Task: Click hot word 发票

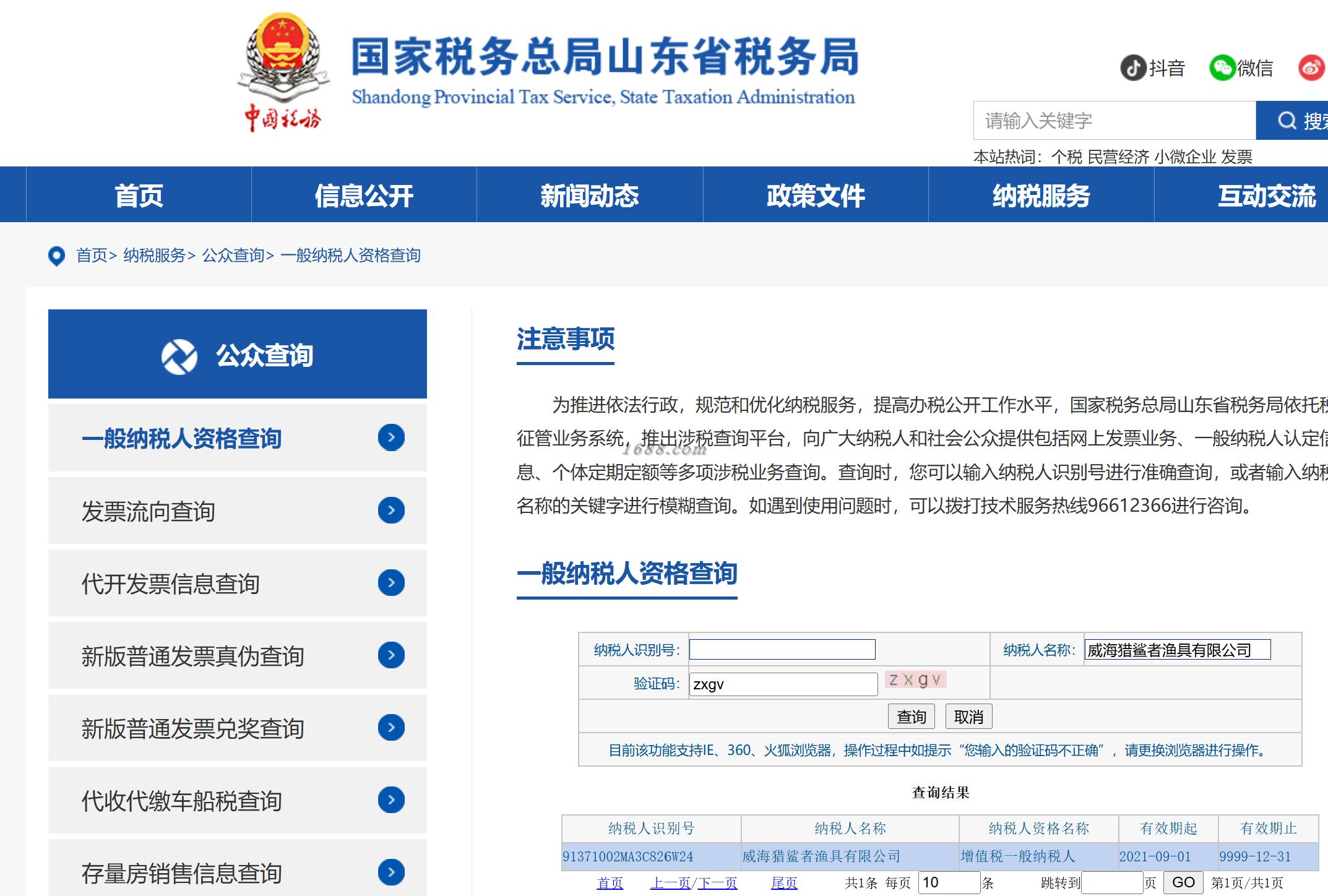Action: point(1236,157)
